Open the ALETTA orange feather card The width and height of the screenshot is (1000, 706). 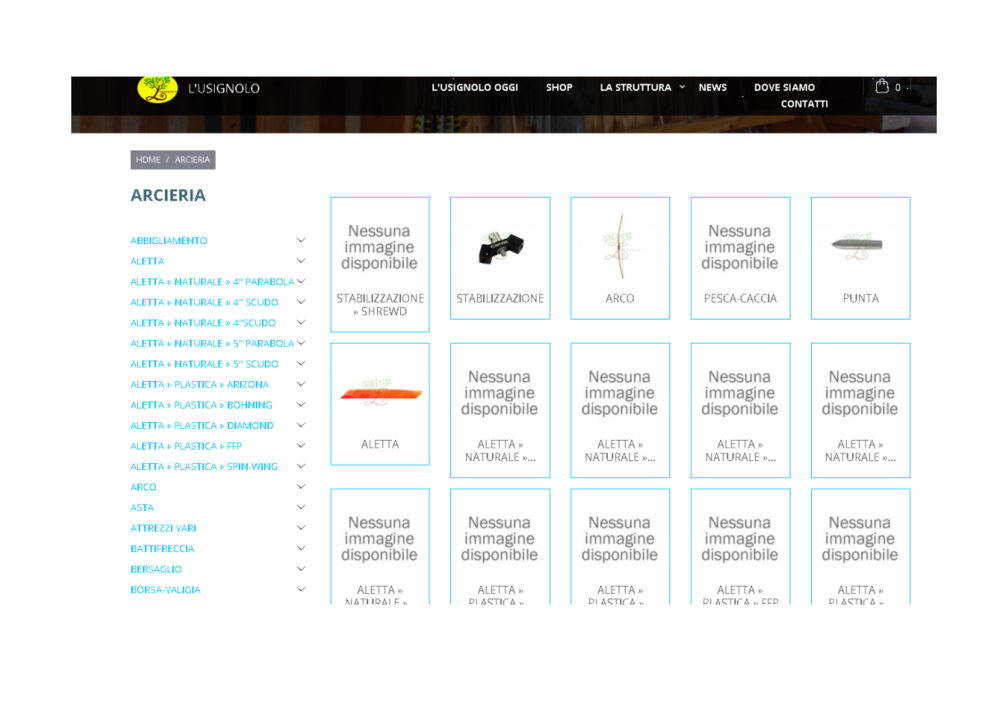point(380,404)
